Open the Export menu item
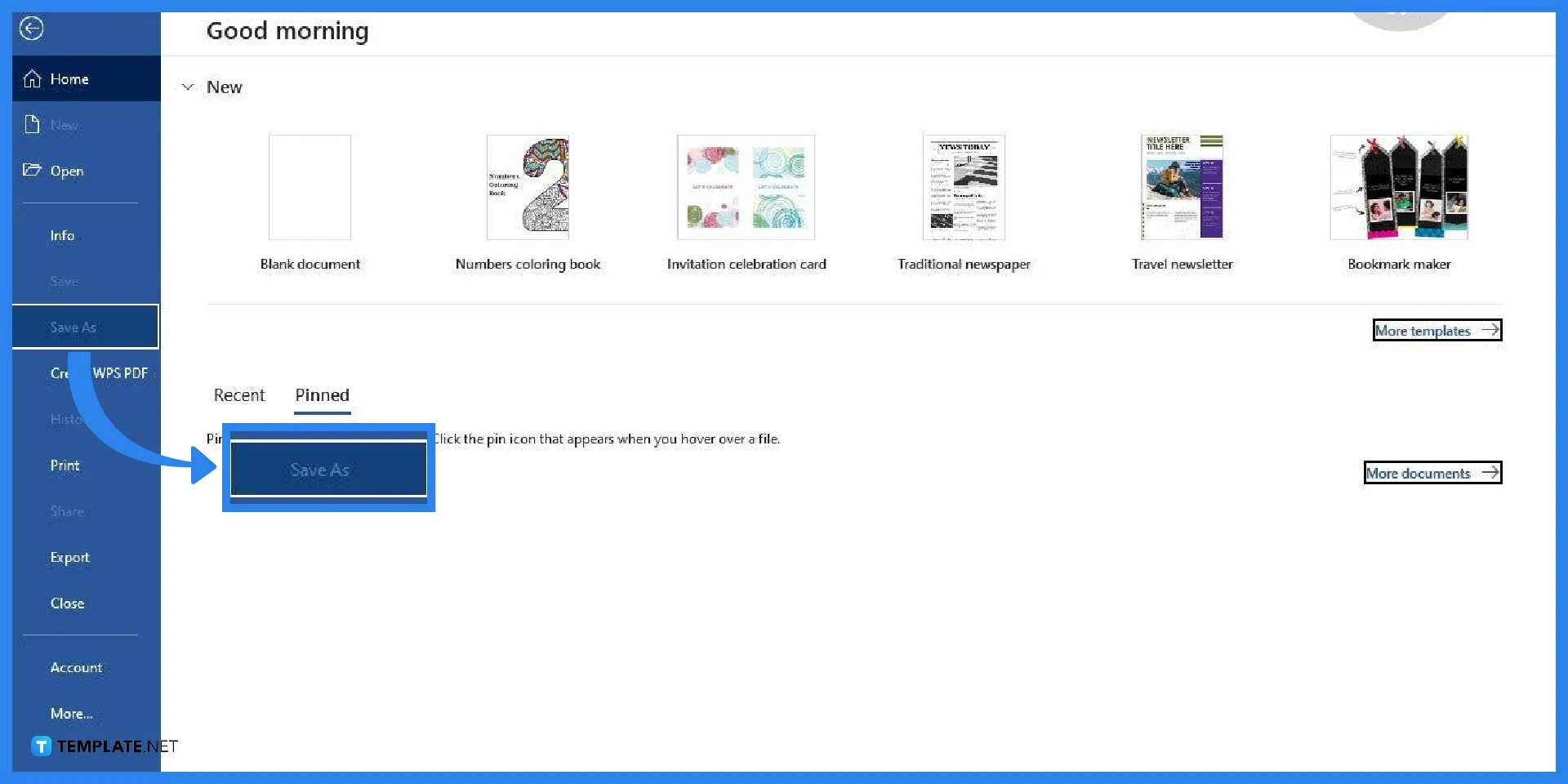1568x784 pixels. tap(70, 557)
